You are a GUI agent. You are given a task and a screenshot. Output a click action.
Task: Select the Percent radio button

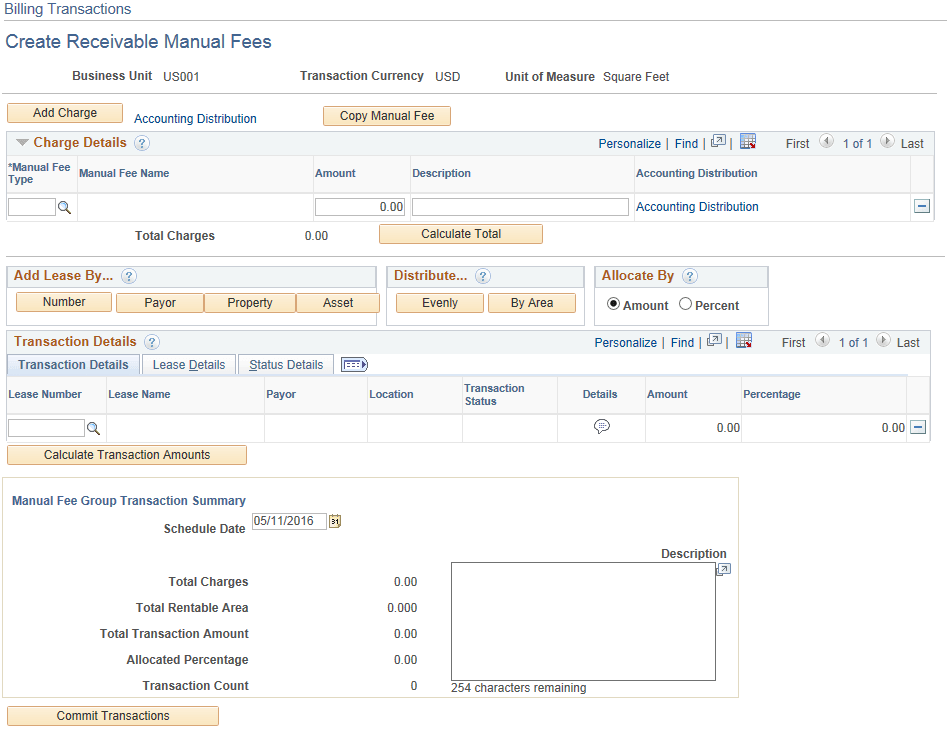(687, 305)
